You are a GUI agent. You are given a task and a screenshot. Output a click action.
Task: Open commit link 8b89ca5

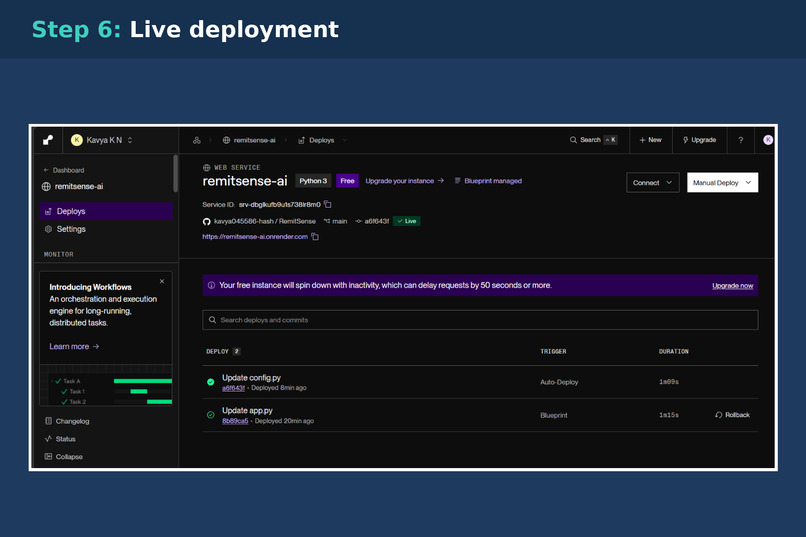click(235, 421)
